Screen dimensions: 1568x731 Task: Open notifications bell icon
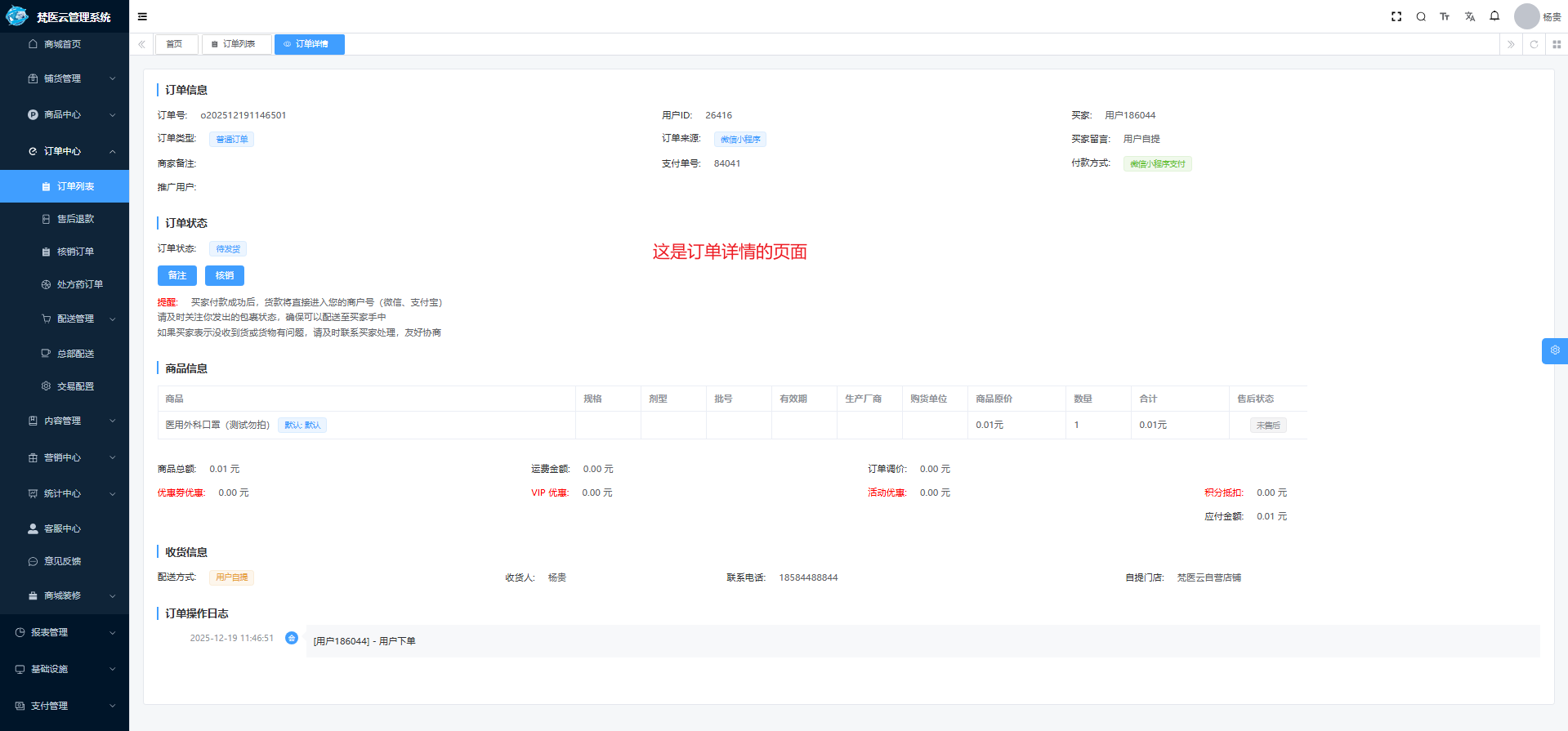click(1494, 16)
